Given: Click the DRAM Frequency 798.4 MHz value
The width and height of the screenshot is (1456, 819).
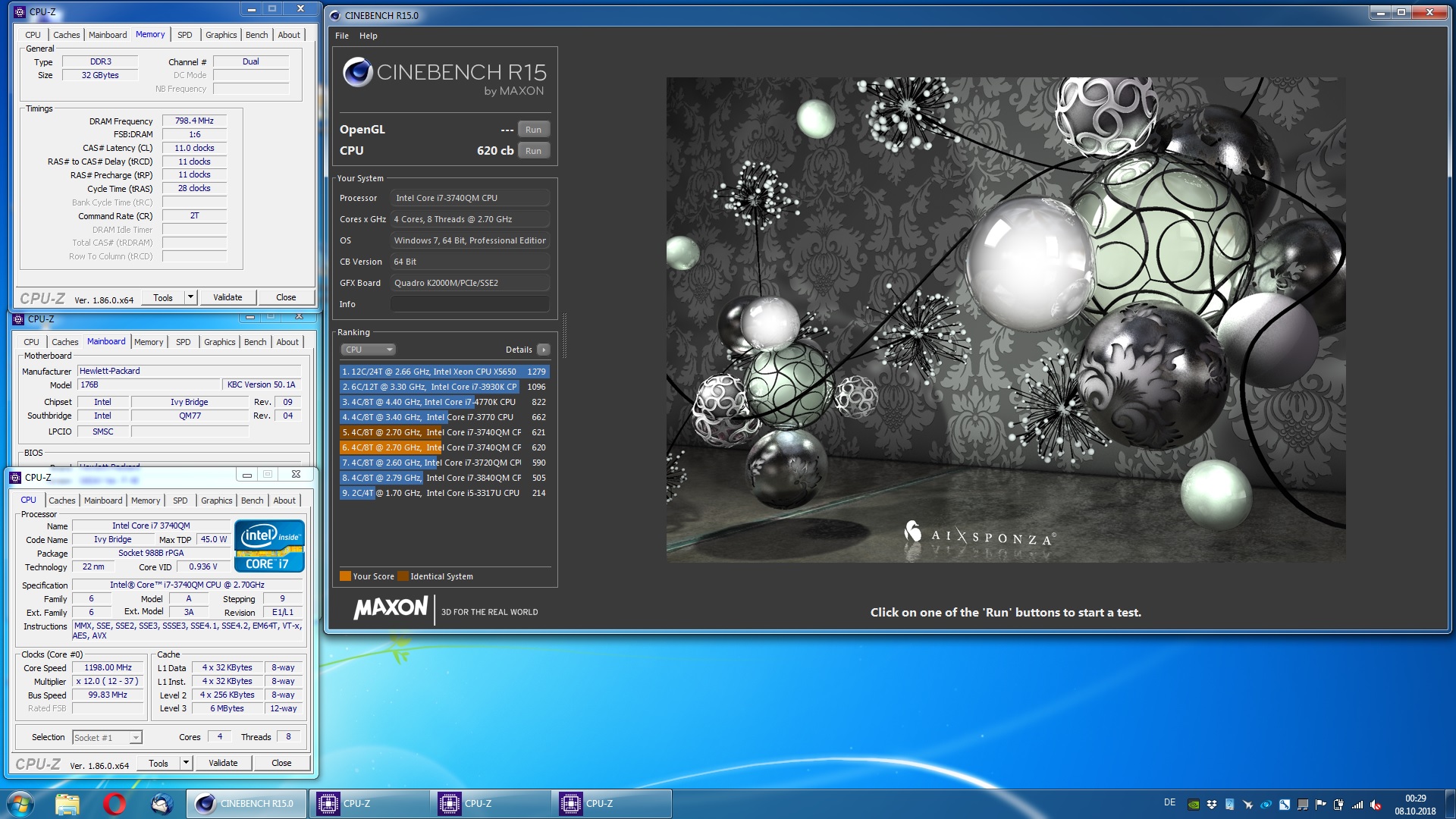Looking at the screenshot, I should pos(194,121).
